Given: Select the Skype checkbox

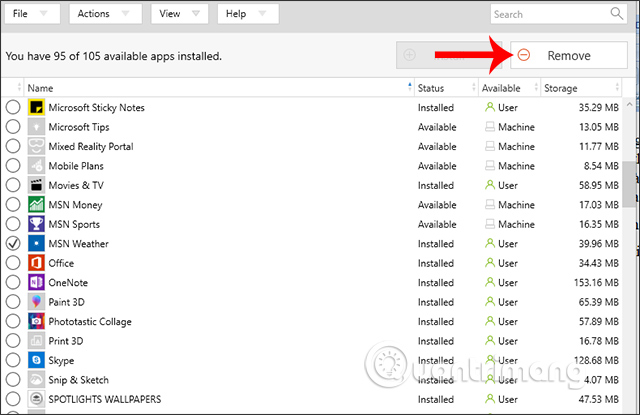Looking at the screenshot, I should (13, 360).
